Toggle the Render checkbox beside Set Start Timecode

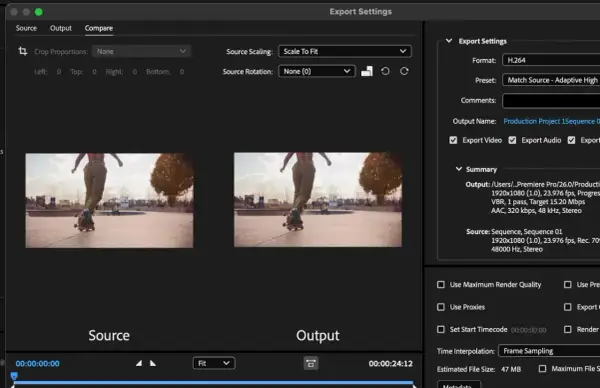(x=568, y=329)
